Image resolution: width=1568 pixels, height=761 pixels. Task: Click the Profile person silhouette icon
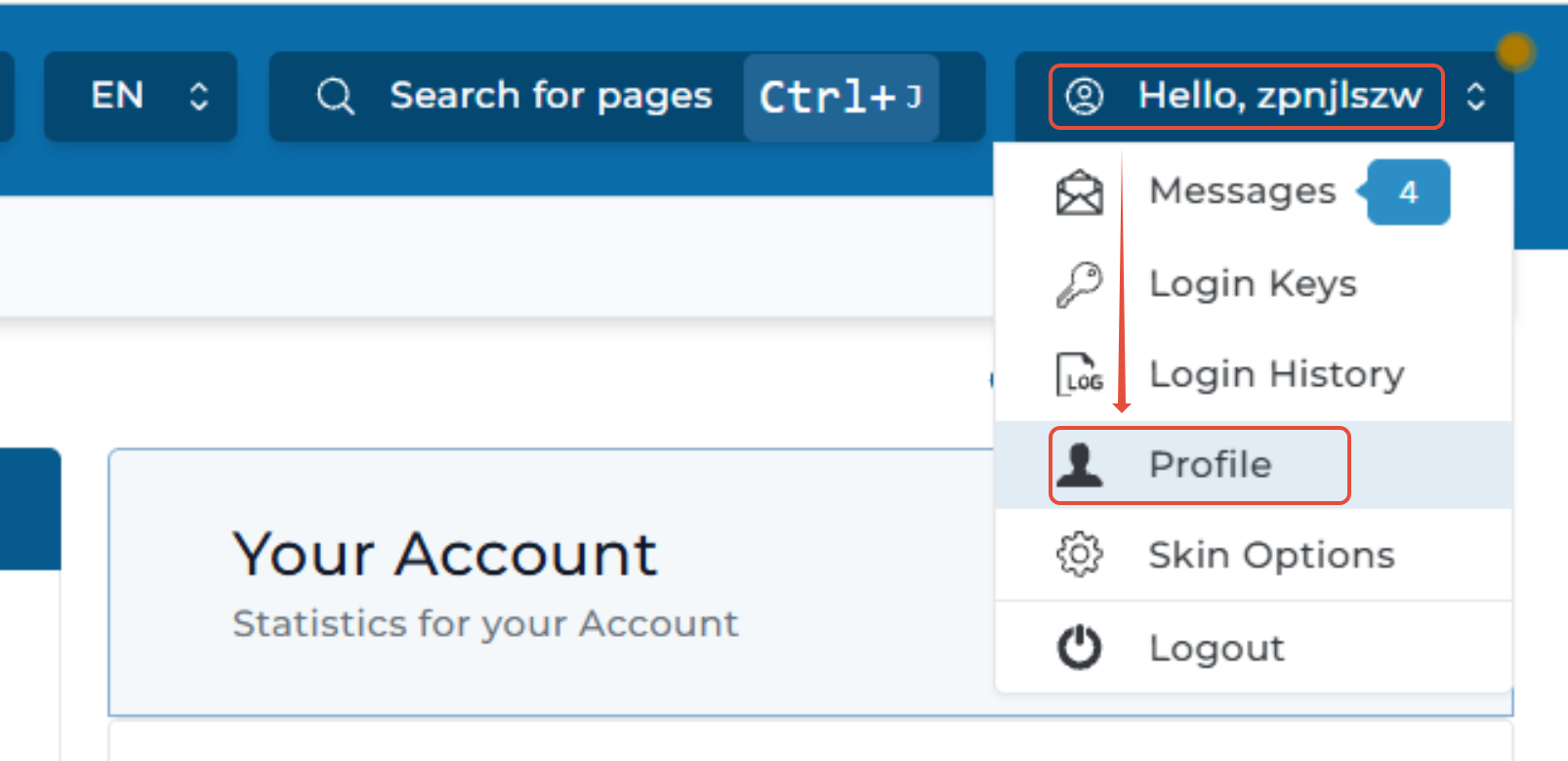[x=1079, y=464]
